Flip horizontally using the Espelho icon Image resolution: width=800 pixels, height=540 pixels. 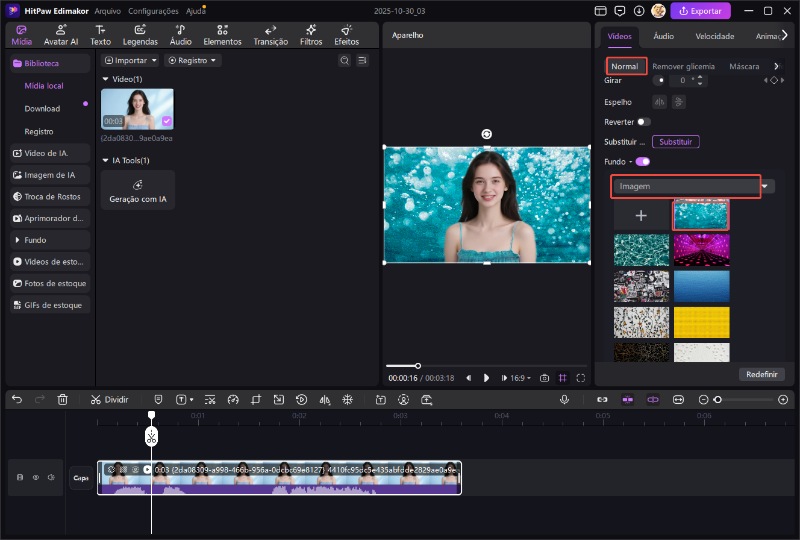coord(660,102)
